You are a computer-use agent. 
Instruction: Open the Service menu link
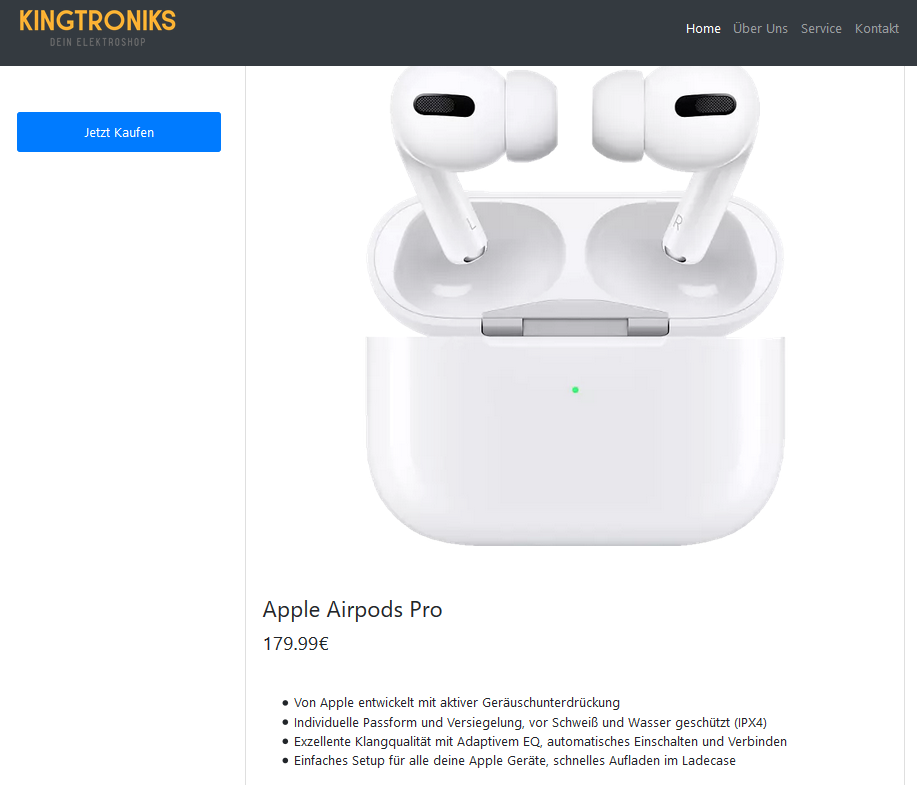tap(821, 29)
